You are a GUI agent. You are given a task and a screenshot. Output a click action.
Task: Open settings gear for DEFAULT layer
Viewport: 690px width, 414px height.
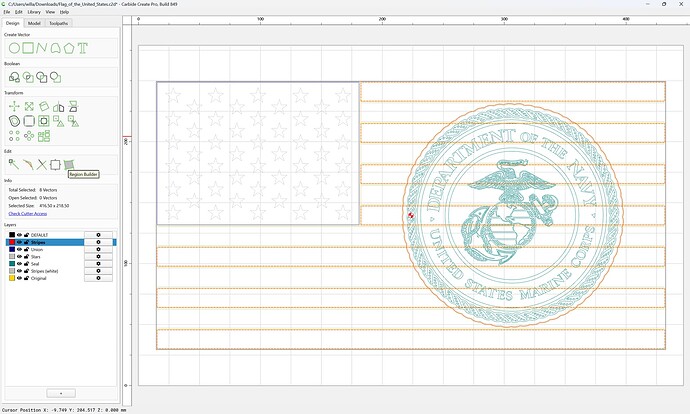click(98, 235)
